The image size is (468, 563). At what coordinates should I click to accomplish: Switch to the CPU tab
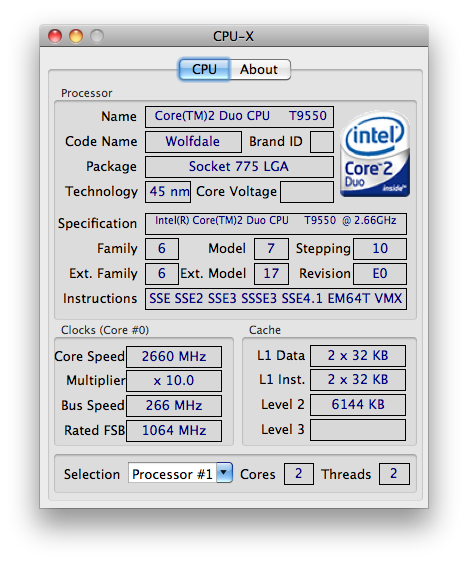(204, 69)
